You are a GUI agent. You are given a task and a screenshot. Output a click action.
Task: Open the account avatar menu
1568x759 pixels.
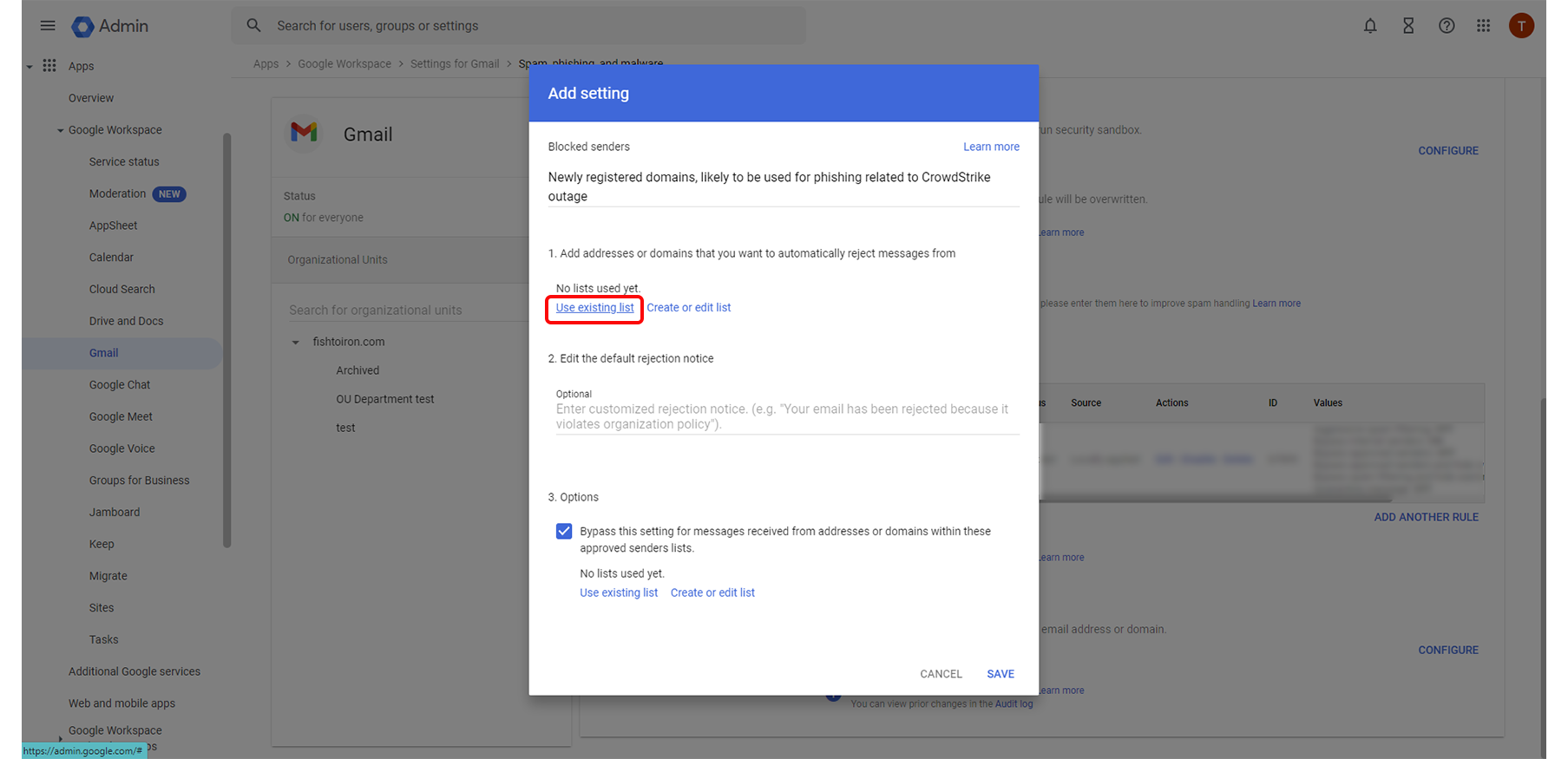1520,26
